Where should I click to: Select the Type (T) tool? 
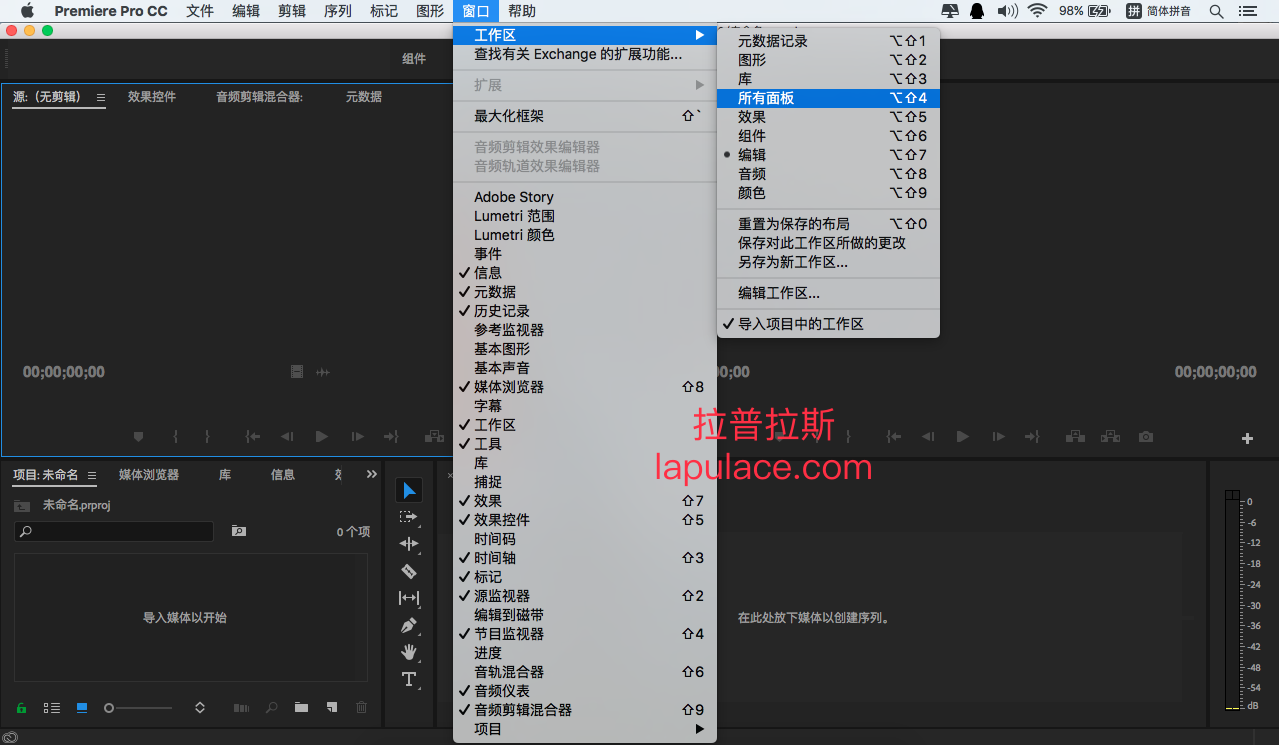[x=409, y=679]
